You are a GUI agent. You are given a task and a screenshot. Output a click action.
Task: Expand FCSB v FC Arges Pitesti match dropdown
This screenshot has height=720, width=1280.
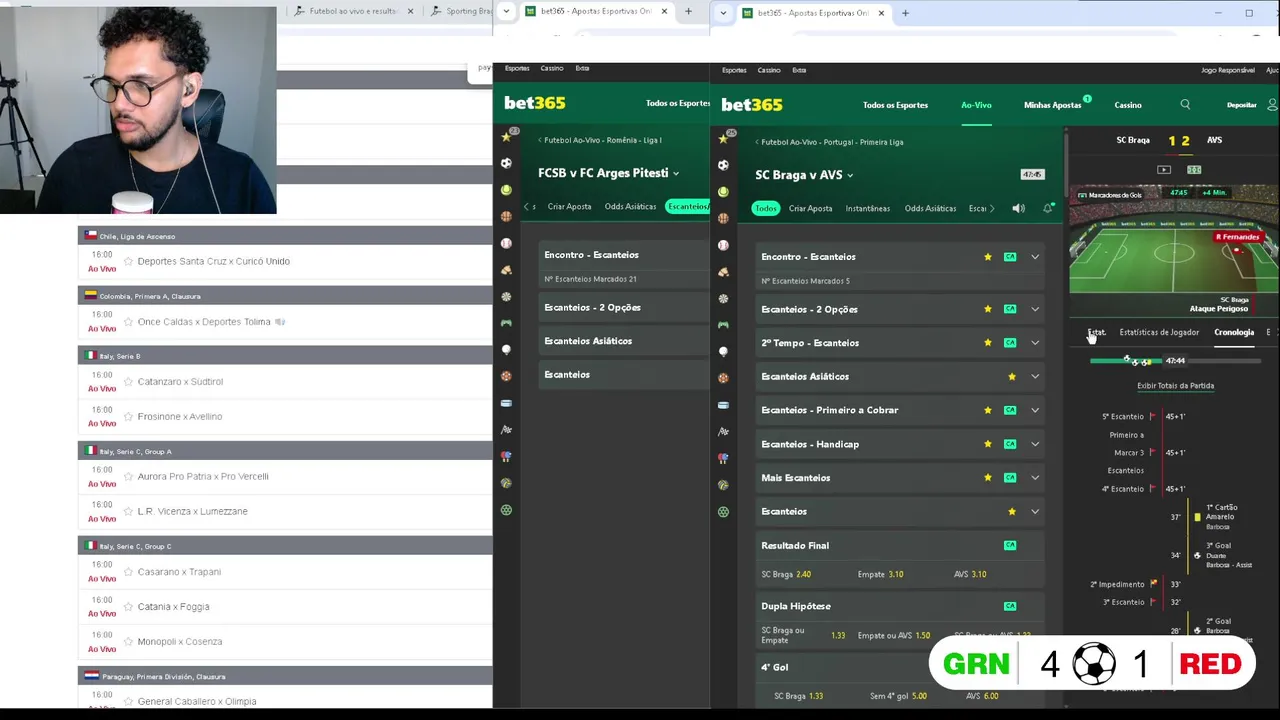point(676,174)
